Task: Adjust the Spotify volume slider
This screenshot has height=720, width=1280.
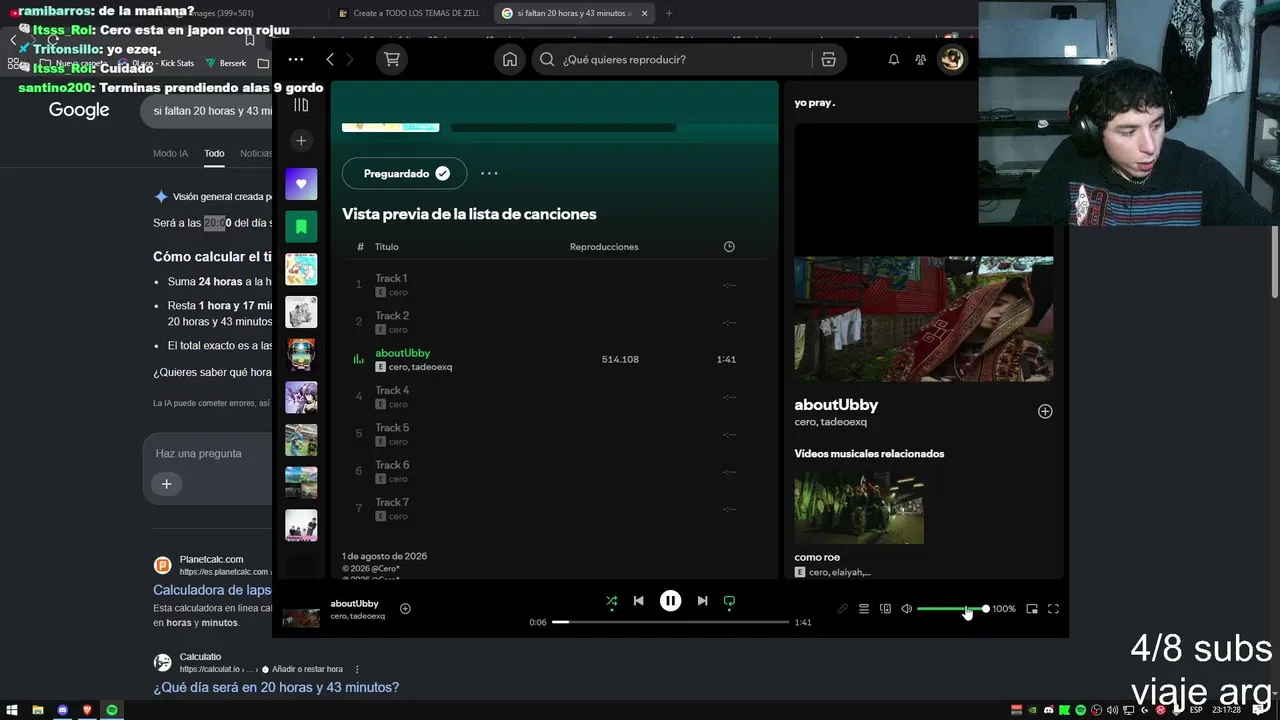Action: (951, 609)
